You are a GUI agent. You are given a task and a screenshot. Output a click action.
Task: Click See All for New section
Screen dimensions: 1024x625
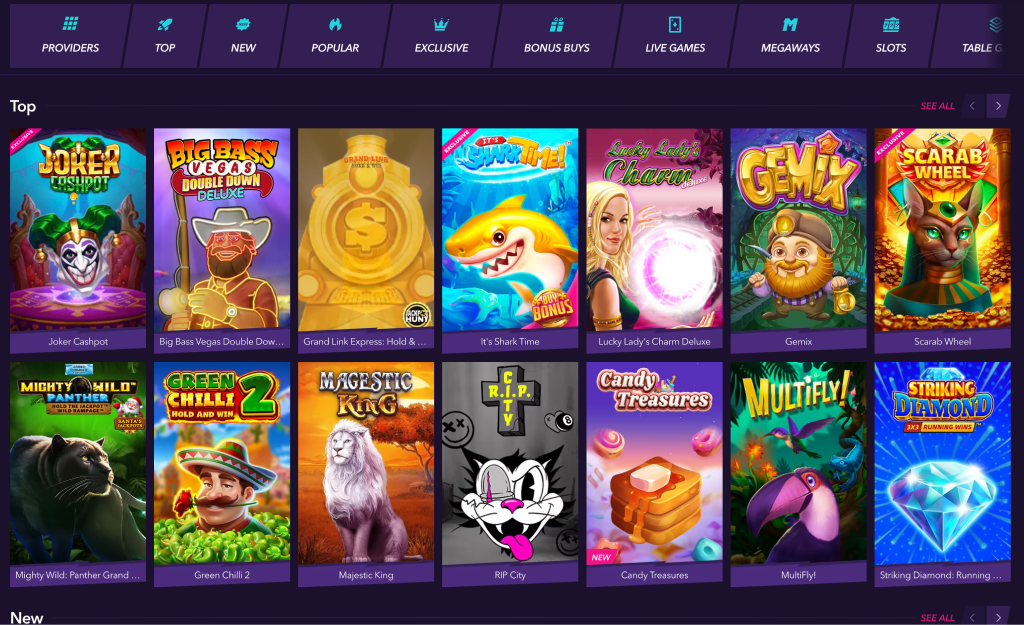point(937,618)
